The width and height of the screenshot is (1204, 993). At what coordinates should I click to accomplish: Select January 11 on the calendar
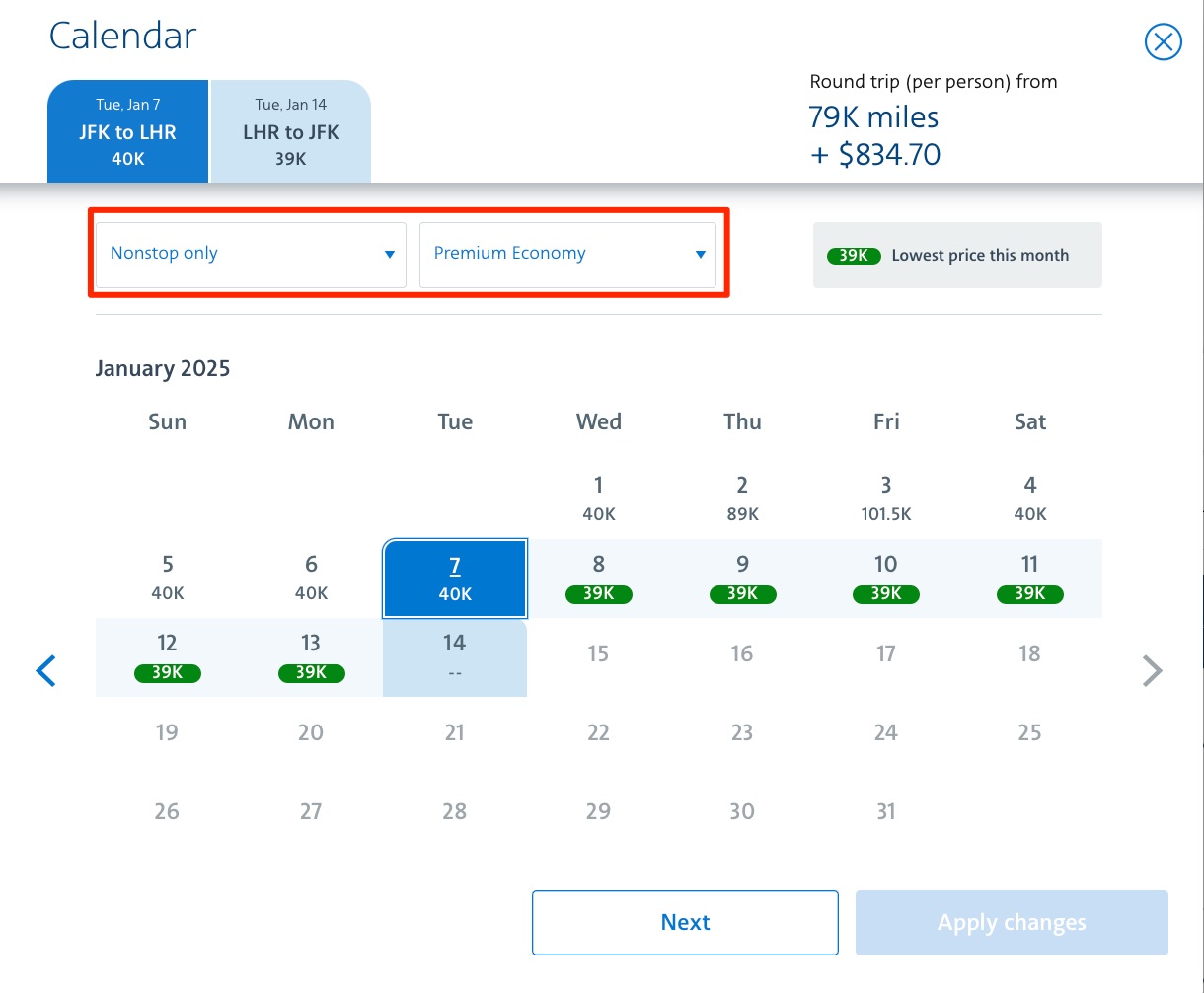point(1029,578)
